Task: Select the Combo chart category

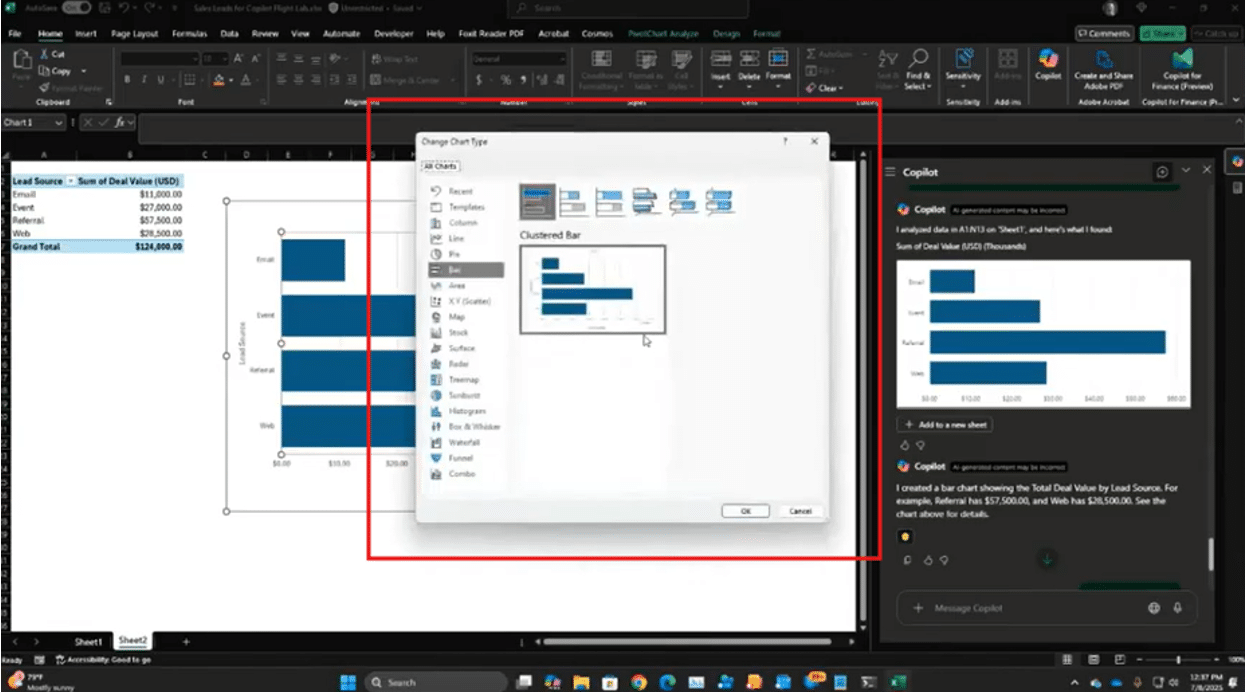Action: coord(461,474)
